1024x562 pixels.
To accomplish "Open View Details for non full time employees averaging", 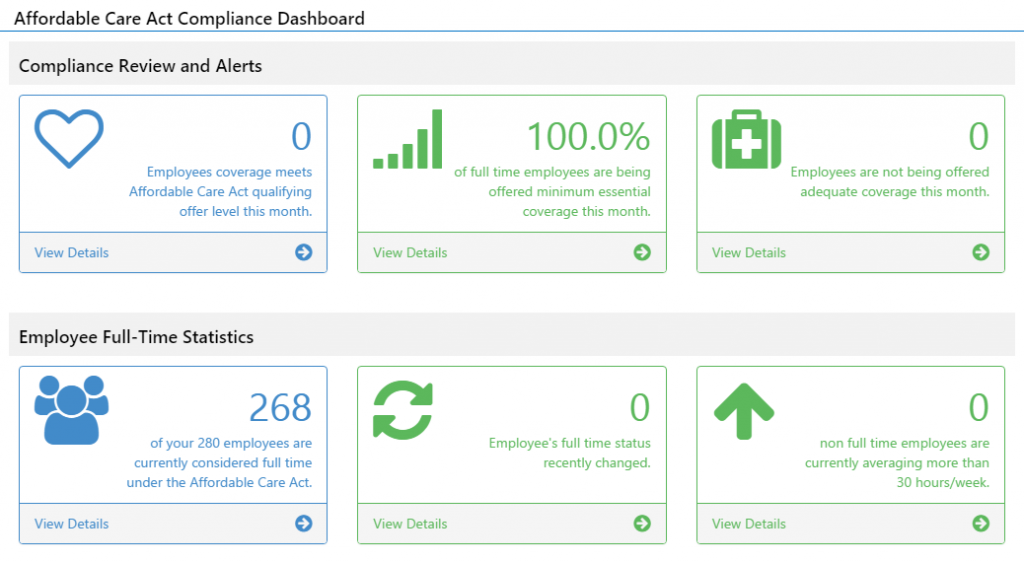I will click(749, 523).
